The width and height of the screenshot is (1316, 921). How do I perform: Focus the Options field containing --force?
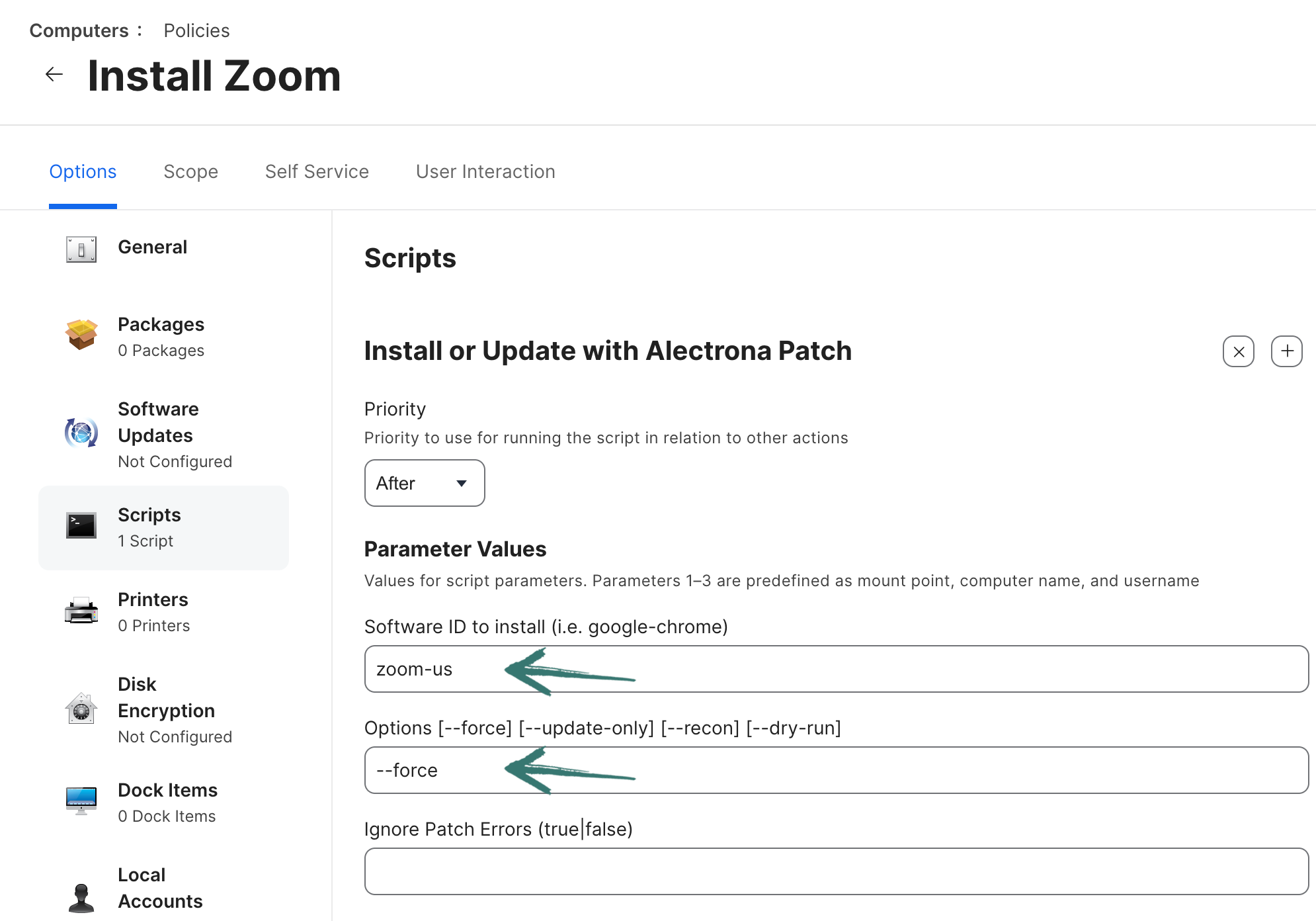tap(836, 770)
